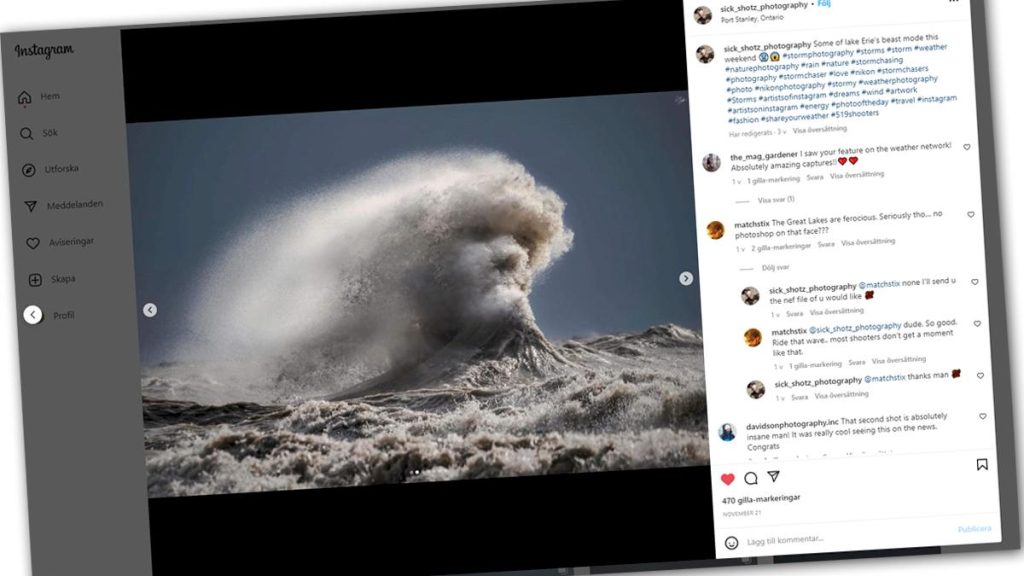Viewport: 1024px width, 576px height.
Task: Open Meddelanden via the paper plane icon
Action: pos(29,203)
